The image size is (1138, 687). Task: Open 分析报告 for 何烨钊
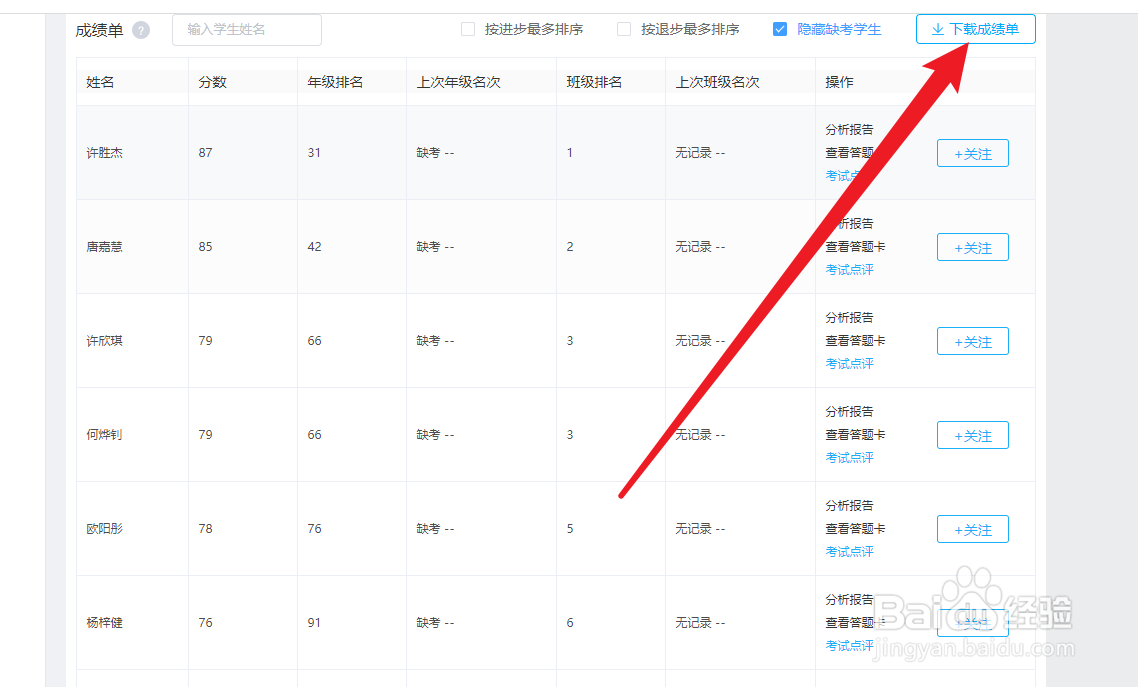pyautogui.click(x=849, y=411)
